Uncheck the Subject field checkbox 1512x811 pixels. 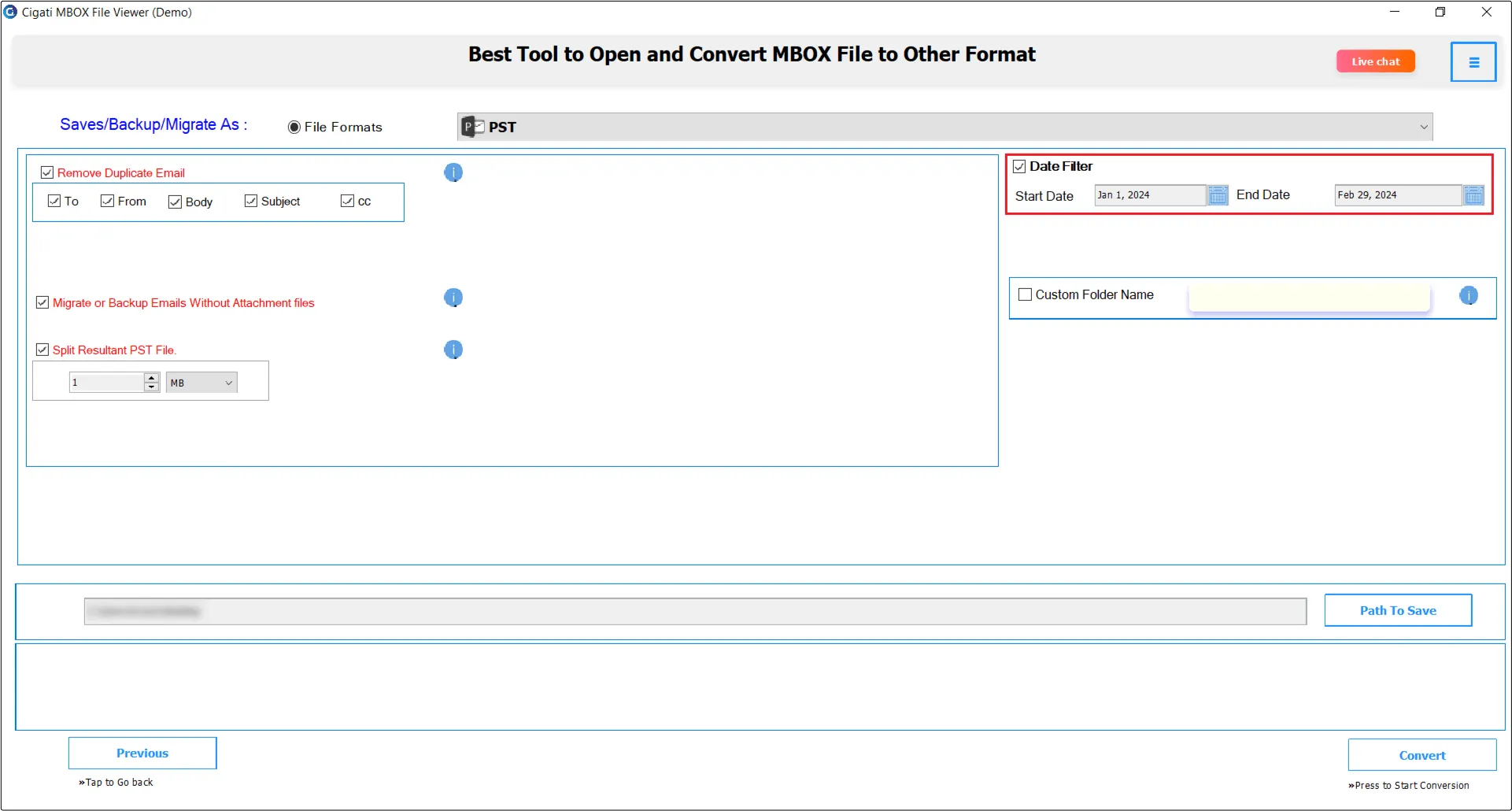251,201
